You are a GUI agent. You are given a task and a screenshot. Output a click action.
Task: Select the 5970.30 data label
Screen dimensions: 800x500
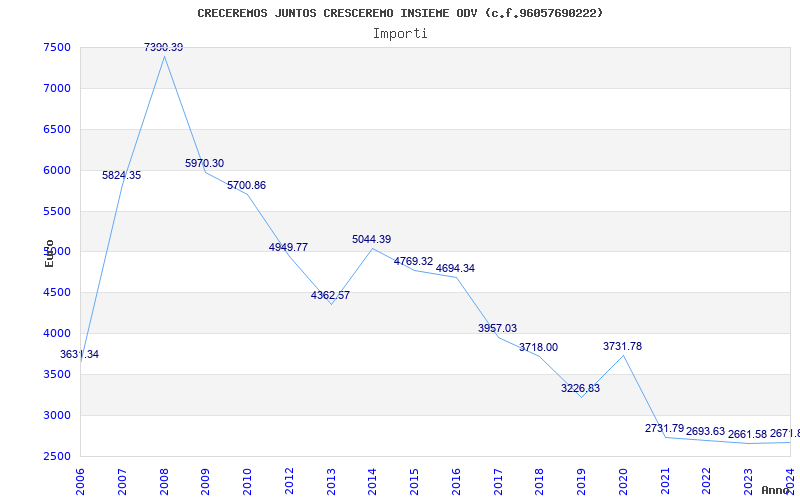coord(205,163)
